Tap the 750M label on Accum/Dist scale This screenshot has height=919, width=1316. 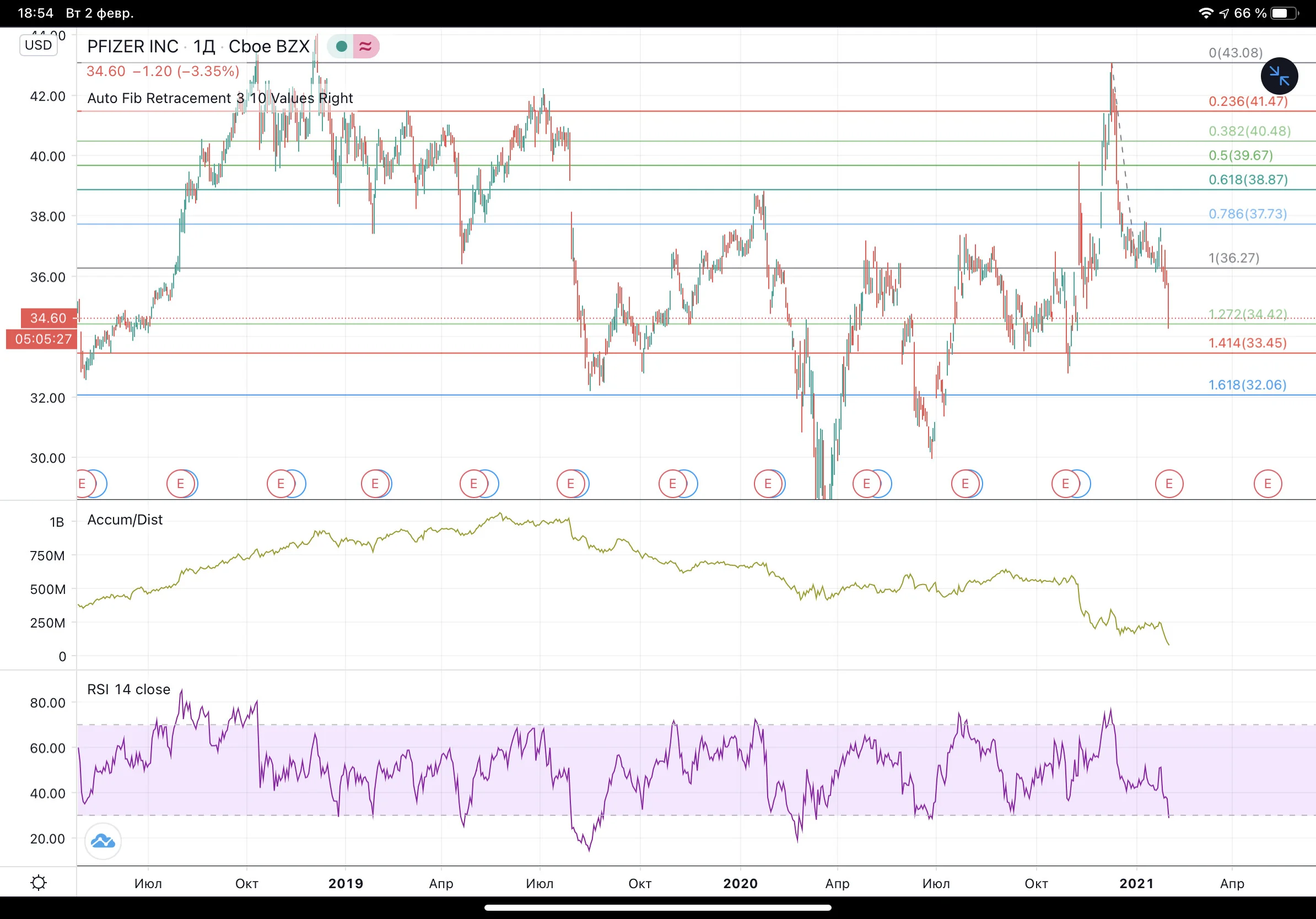click(x=47, y=555)
